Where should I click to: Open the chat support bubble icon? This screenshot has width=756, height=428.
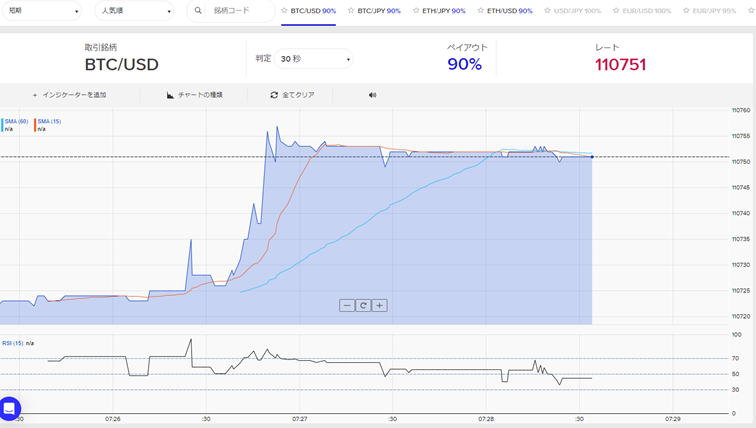9,408
